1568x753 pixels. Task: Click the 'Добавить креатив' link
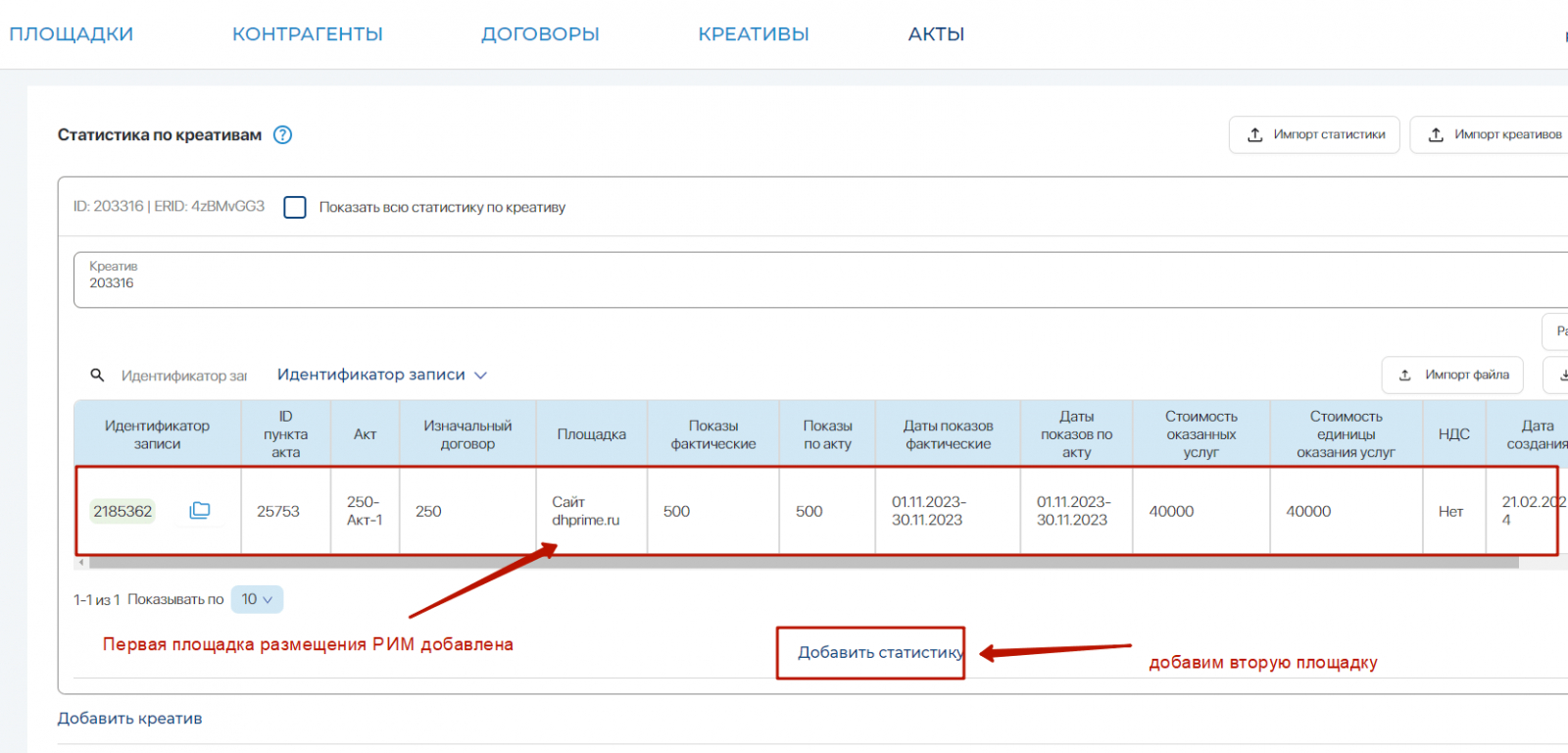(x=129, y=719)
